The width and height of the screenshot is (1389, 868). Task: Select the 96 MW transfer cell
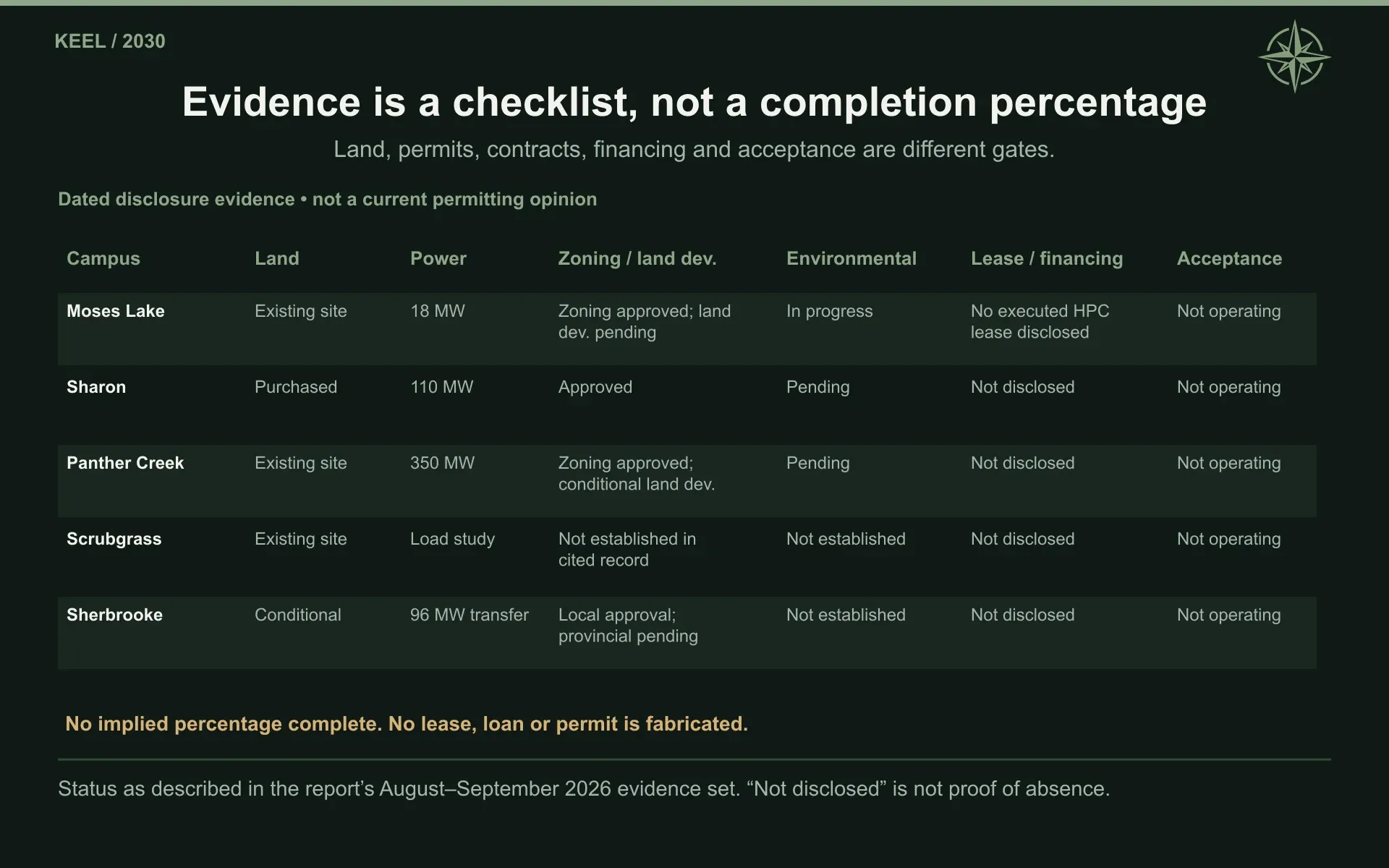pos(470,615)
